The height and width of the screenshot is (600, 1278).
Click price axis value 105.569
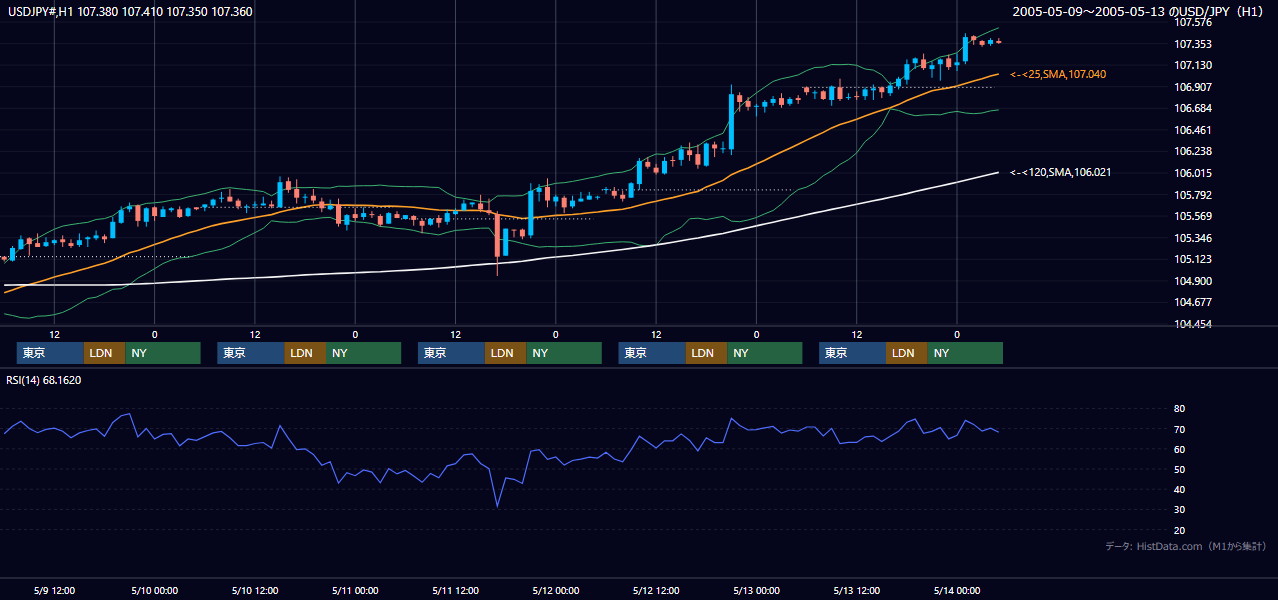click(1193, 217)
